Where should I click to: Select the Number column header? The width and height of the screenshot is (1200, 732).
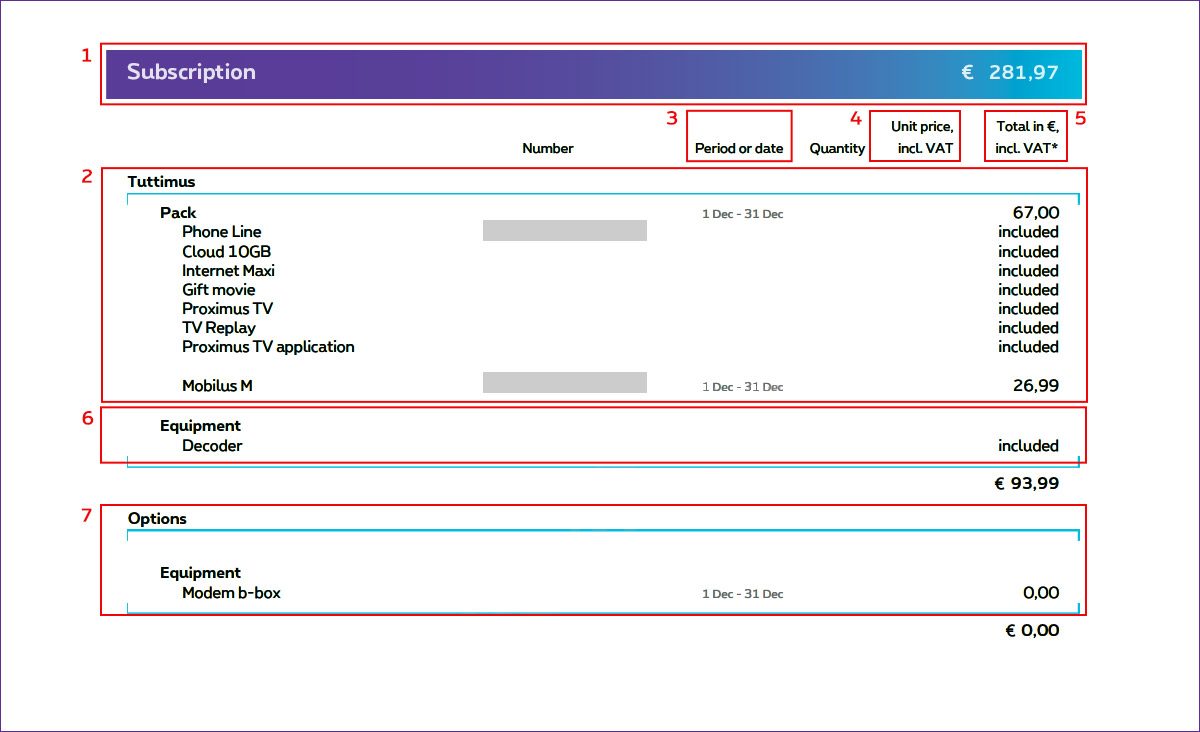547,148
